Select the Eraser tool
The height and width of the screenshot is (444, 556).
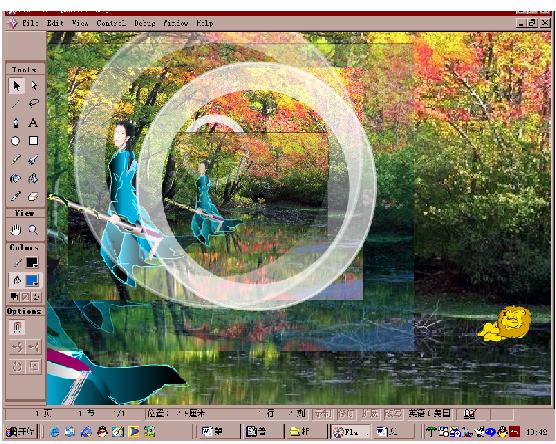click(x=33, y=196)
